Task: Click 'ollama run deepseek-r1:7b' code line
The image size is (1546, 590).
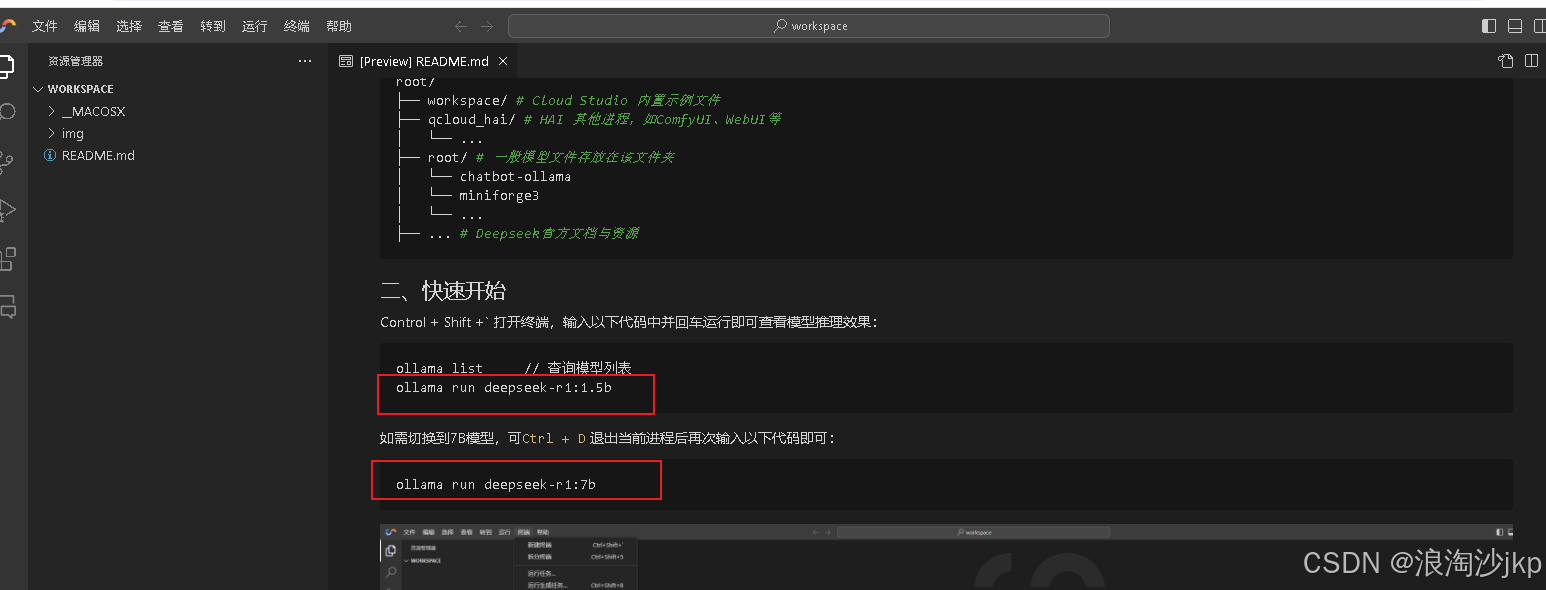Action: (495, 484)
